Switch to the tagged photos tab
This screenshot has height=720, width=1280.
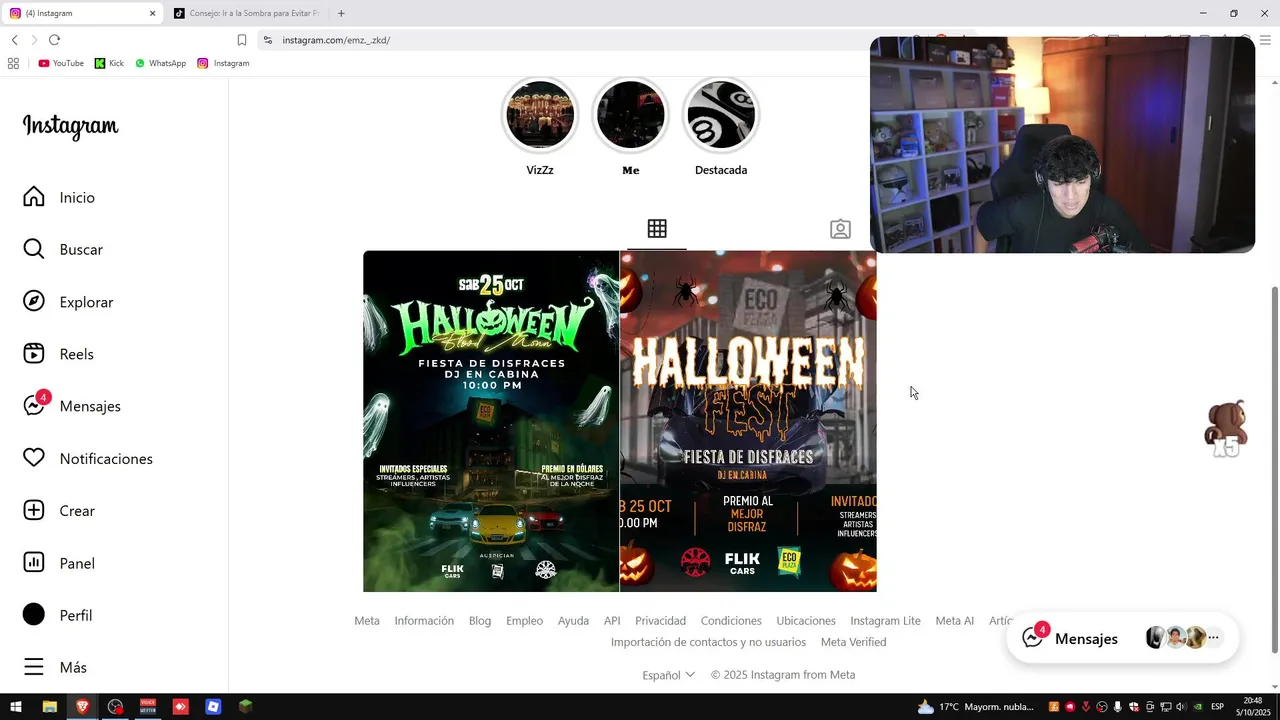pos(840,229)
